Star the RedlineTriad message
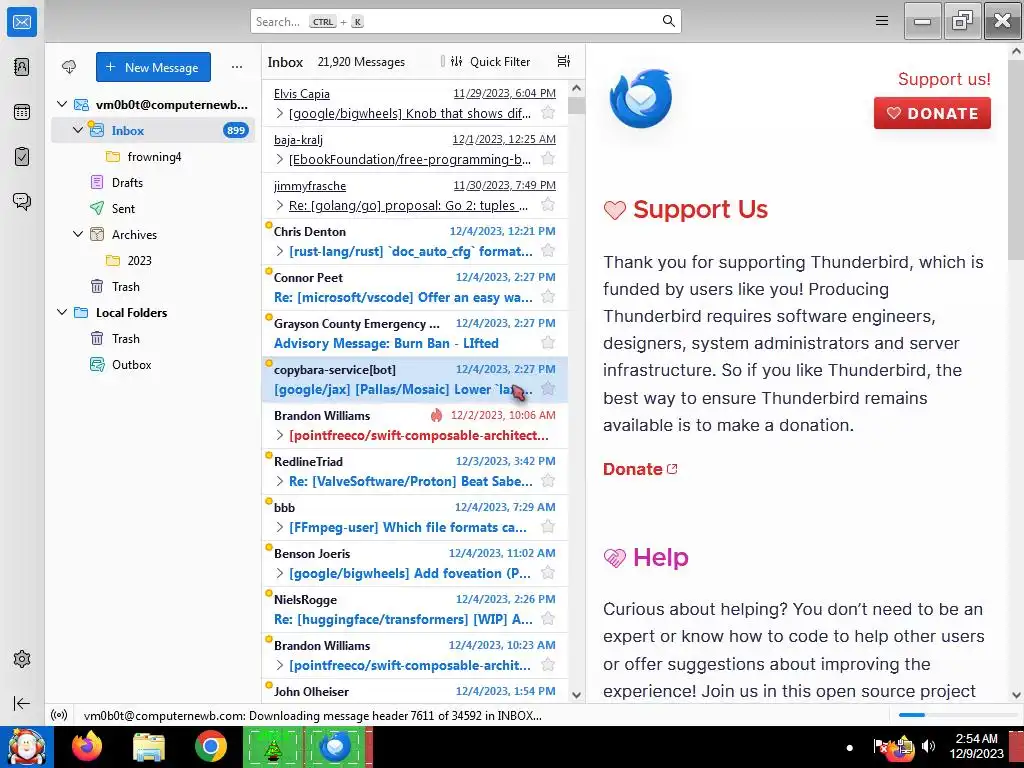Screen dimensions: 1024x768 pyautogui.click(x=549, y=481)
